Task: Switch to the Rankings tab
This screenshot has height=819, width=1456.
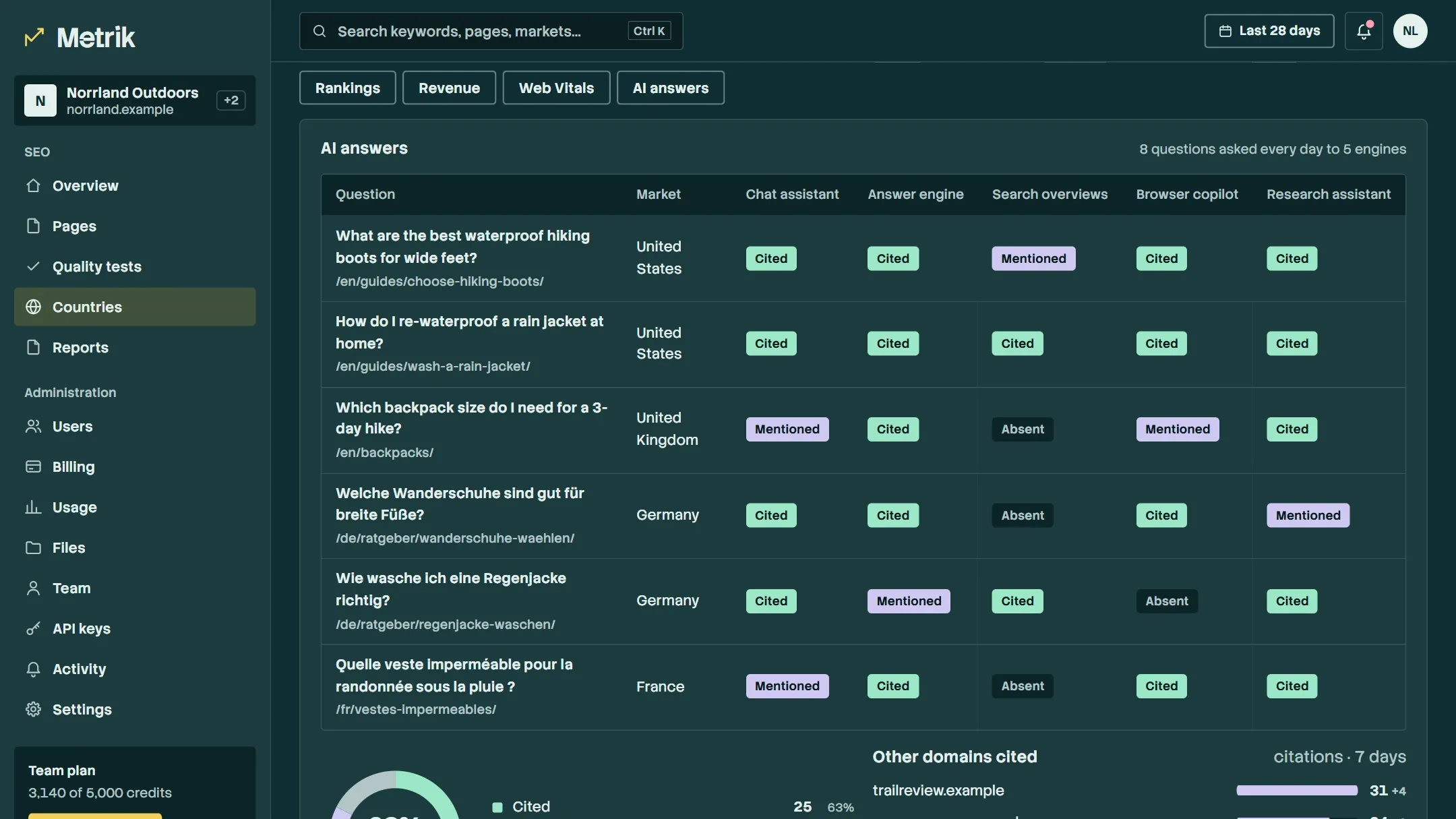Action: coord(347,88)
